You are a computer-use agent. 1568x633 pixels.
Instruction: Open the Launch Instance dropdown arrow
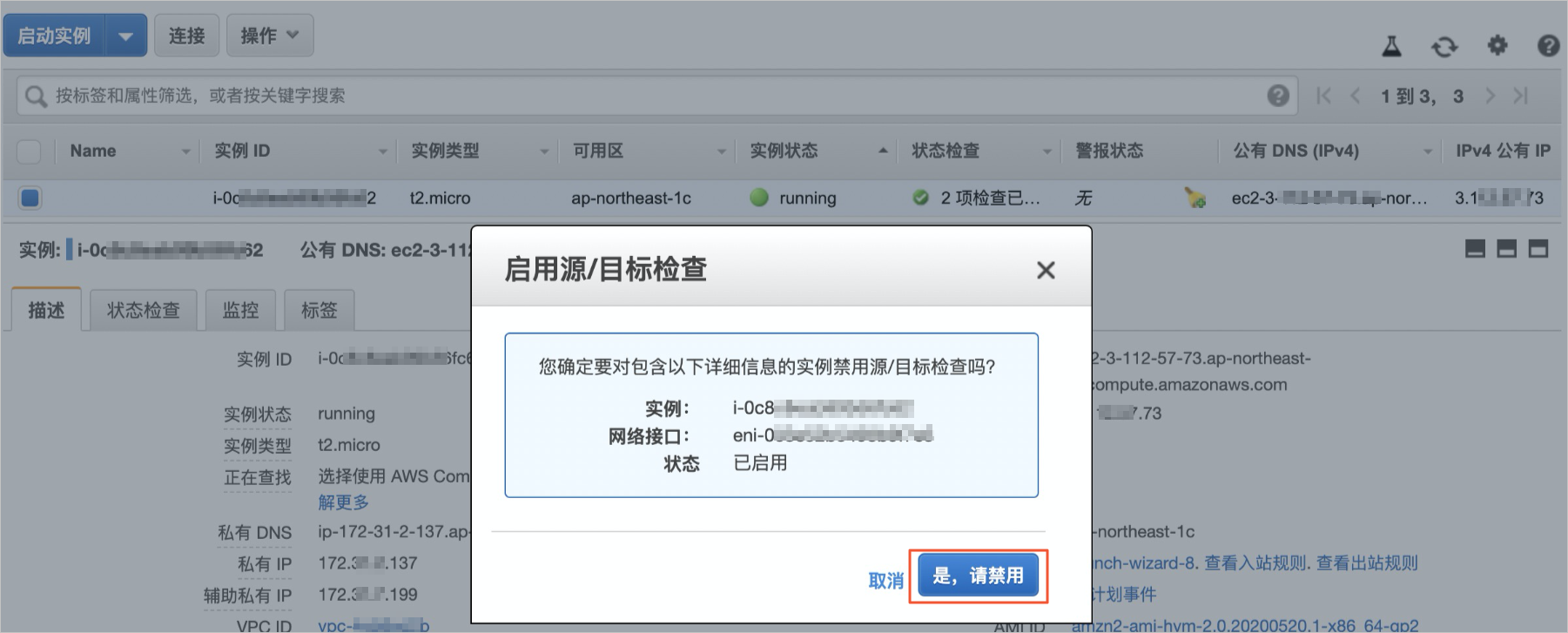[x=125, y=37]
